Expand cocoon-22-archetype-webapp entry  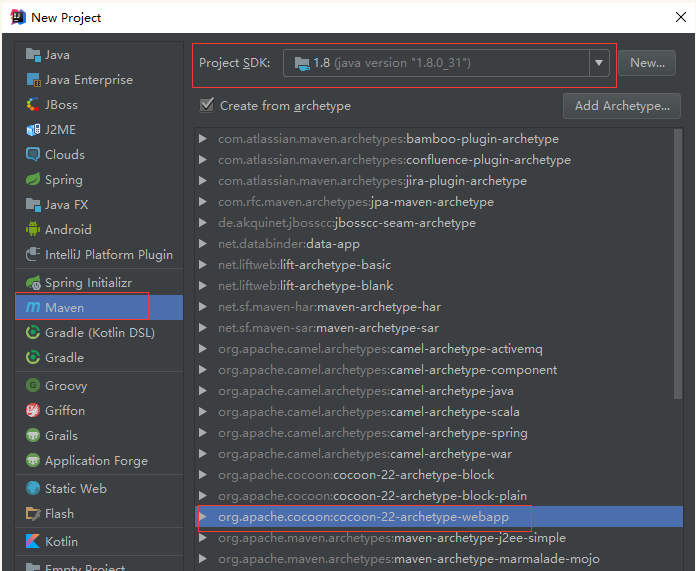pos(203,516)
